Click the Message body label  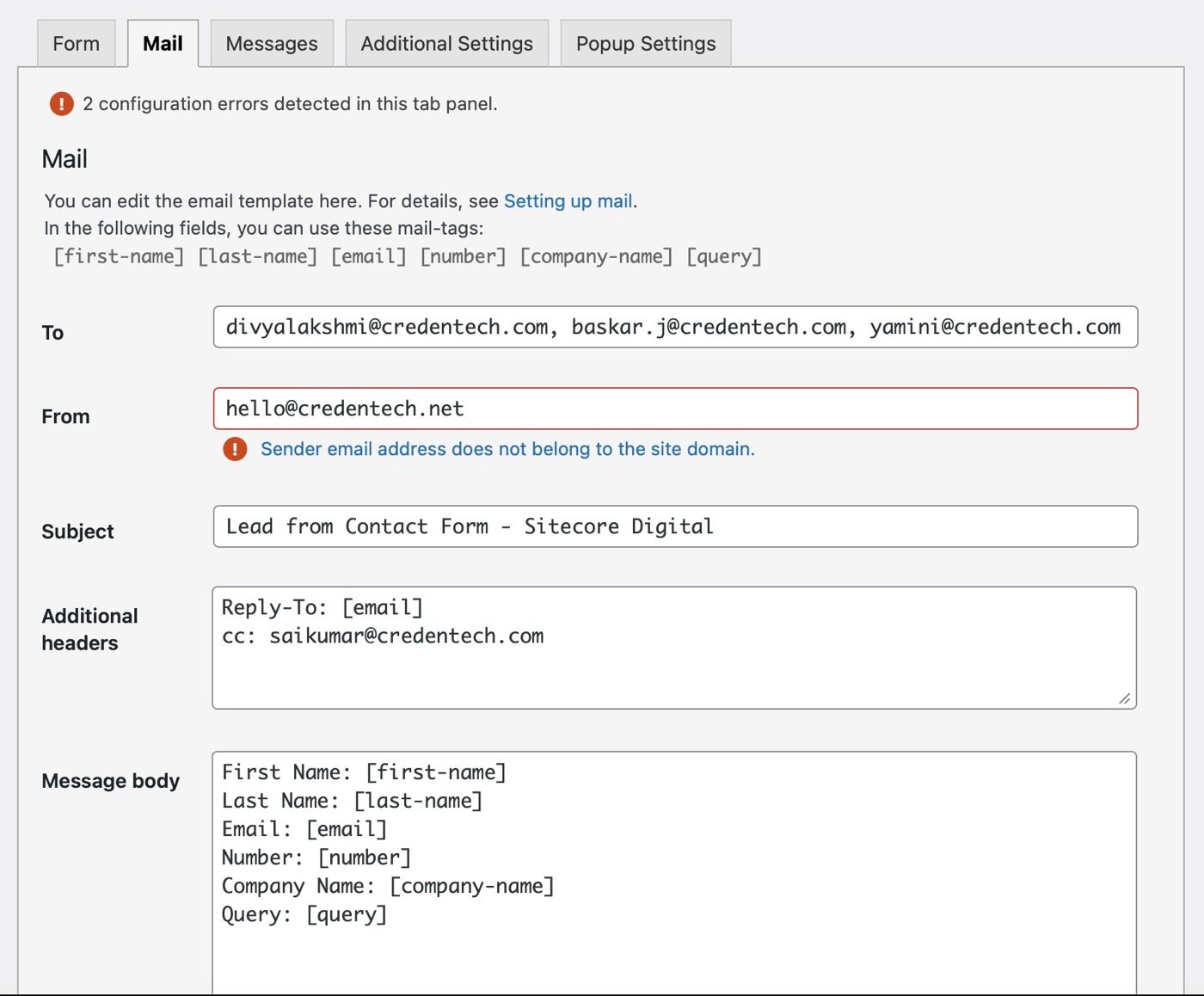(111, 781)
